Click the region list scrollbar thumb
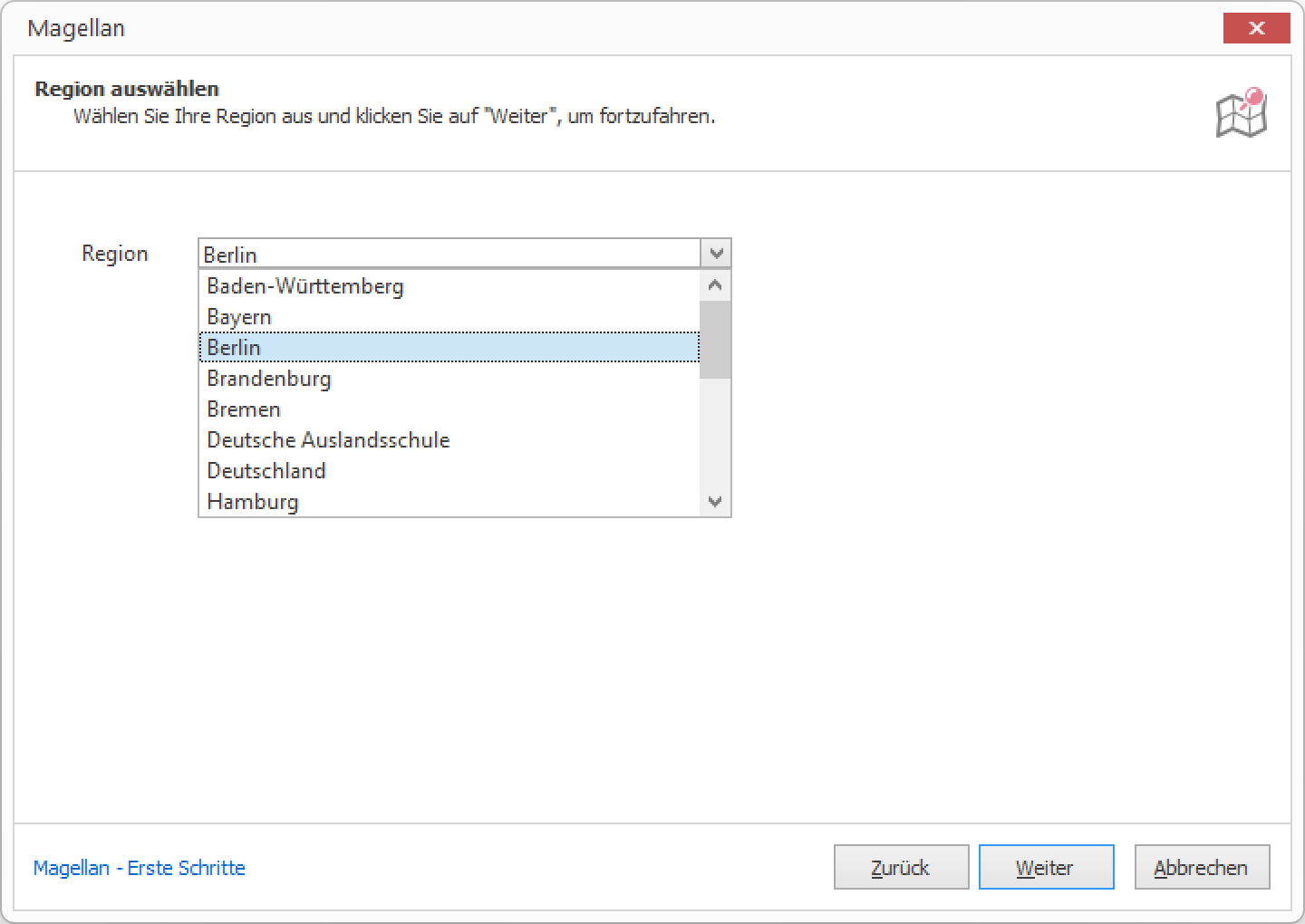1305x924 pixels. click(715, 340)
